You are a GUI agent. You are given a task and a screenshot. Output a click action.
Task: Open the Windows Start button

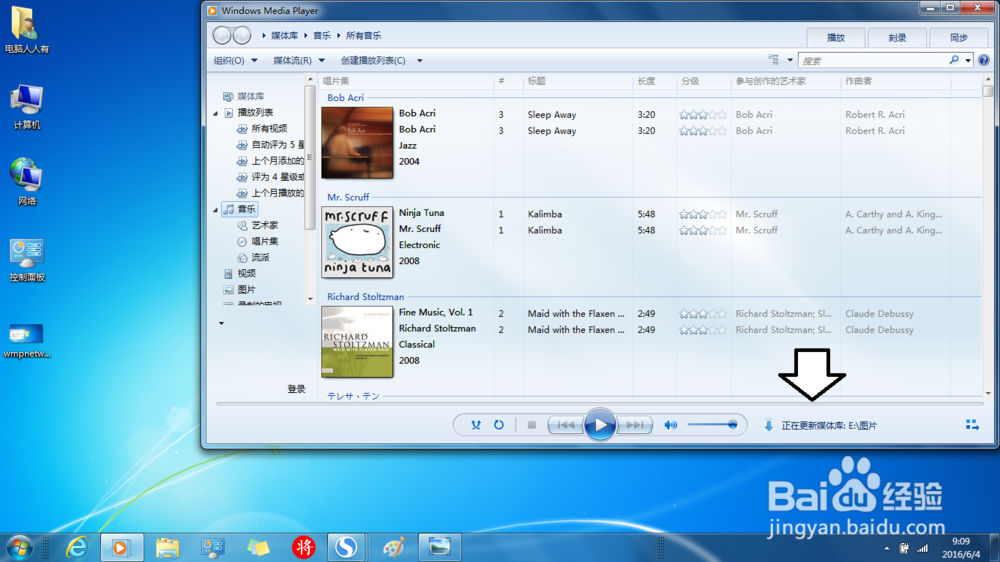pyautogui.click(x=19, y=548)
